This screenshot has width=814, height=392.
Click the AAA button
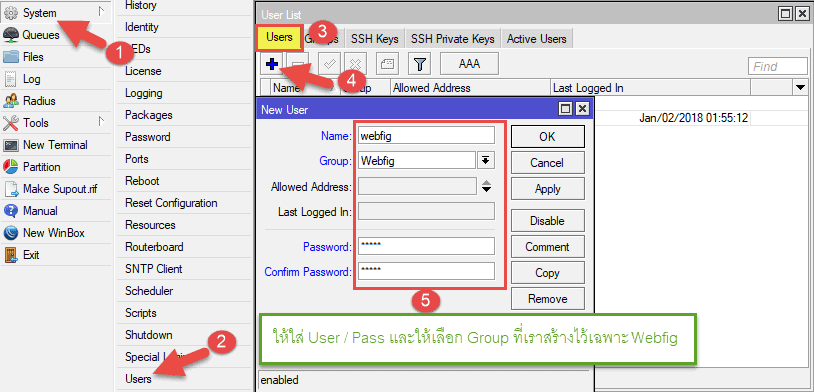(469, 64)
